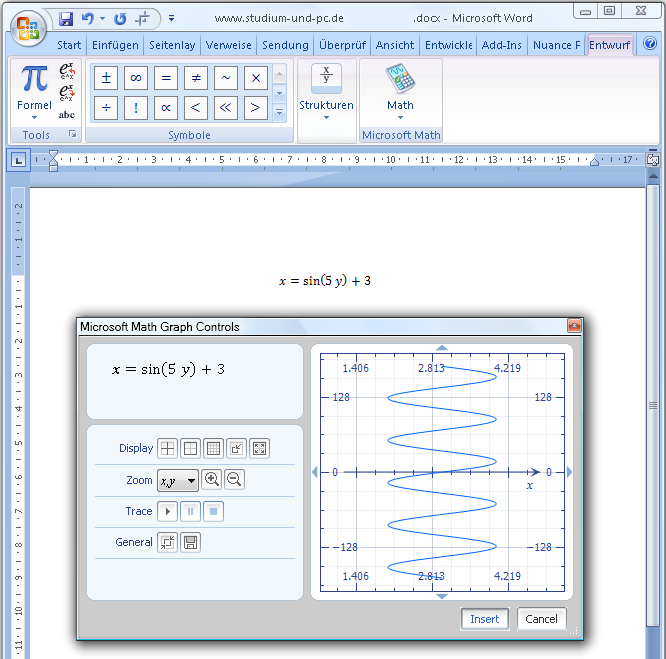
Task: Toggle axes display in Graph Controls
Action: click(x=167, y=448)
